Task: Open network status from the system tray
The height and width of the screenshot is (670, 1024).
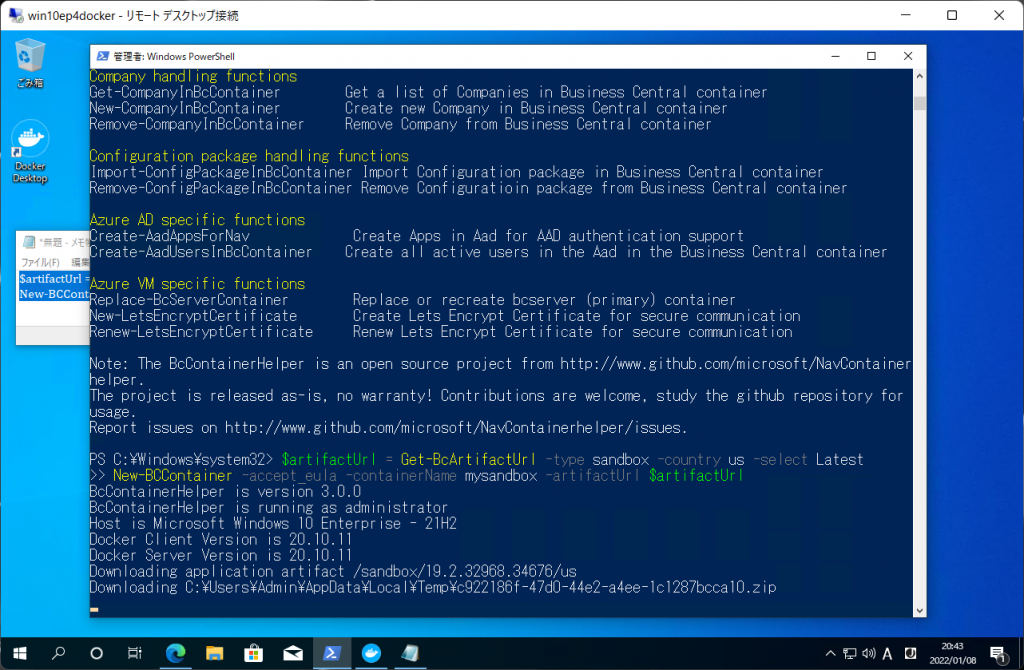Action: pyautogui.click(x=850, y=653)
